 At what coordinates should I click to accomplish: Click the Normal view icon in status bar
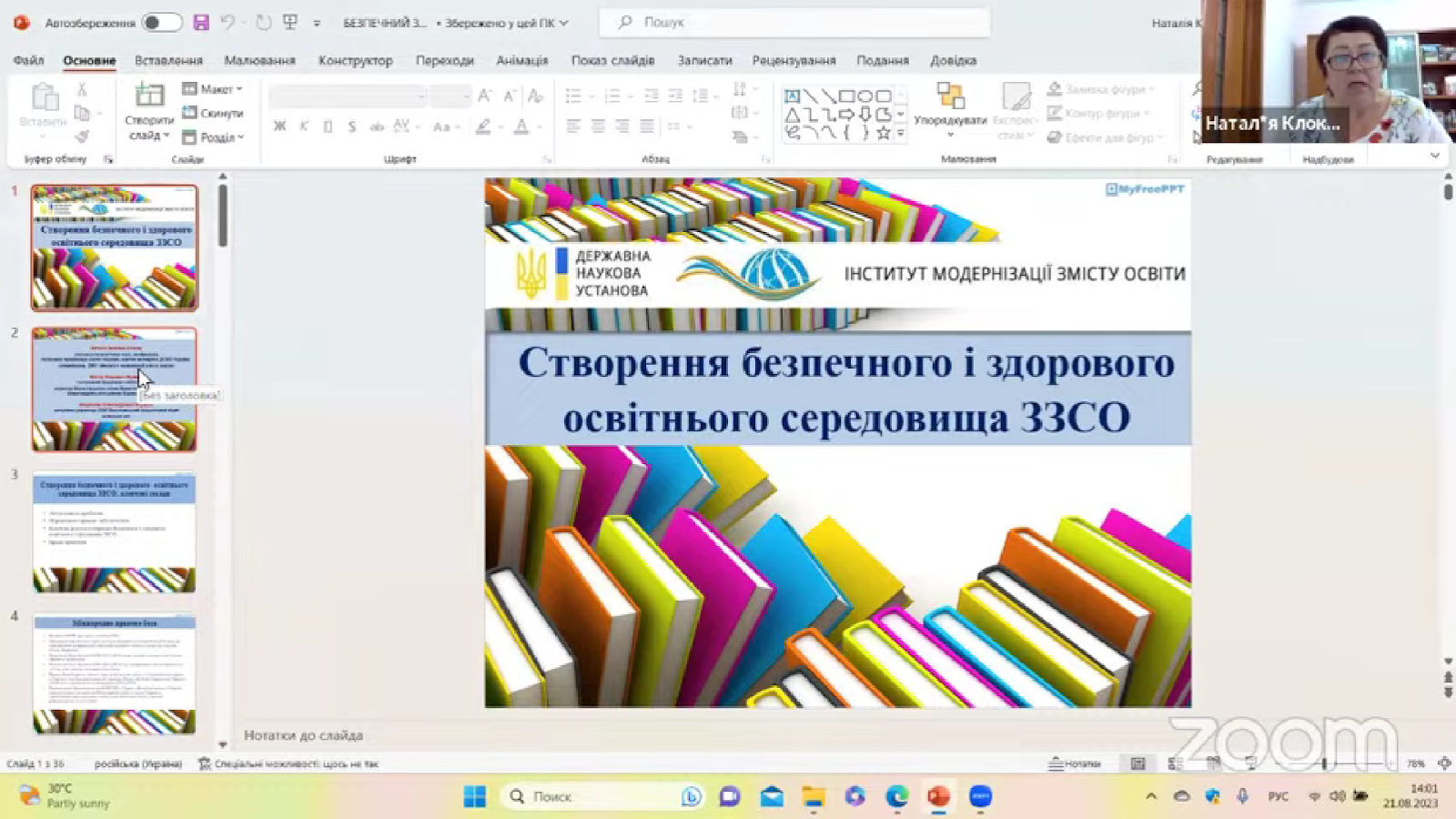point(1137,763)
